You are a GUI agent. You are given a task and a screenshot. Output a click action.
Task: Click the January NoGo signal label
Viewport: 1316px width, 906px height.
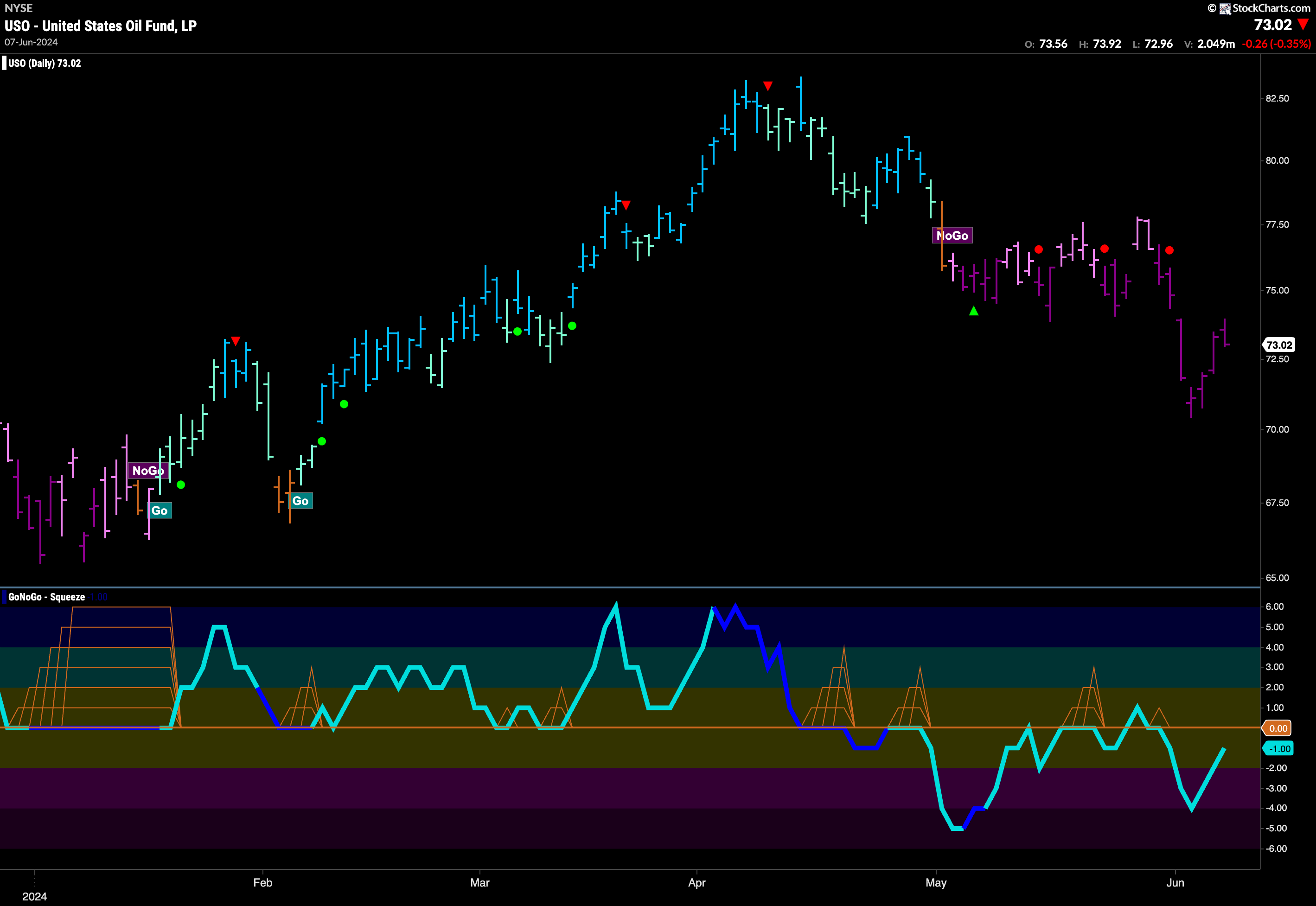pyautogui.click(x=148, y=471)
